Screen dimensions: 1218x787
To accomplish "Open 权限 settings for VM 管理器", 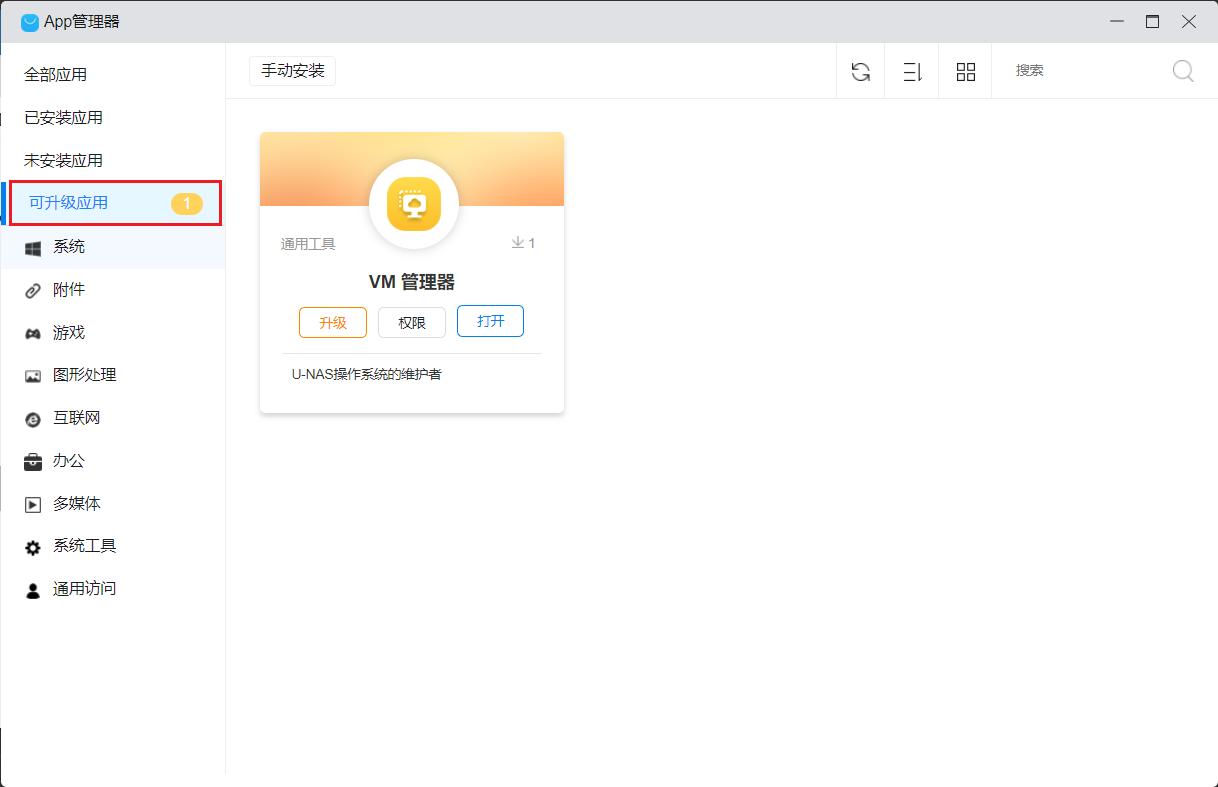I will [412, 322].
